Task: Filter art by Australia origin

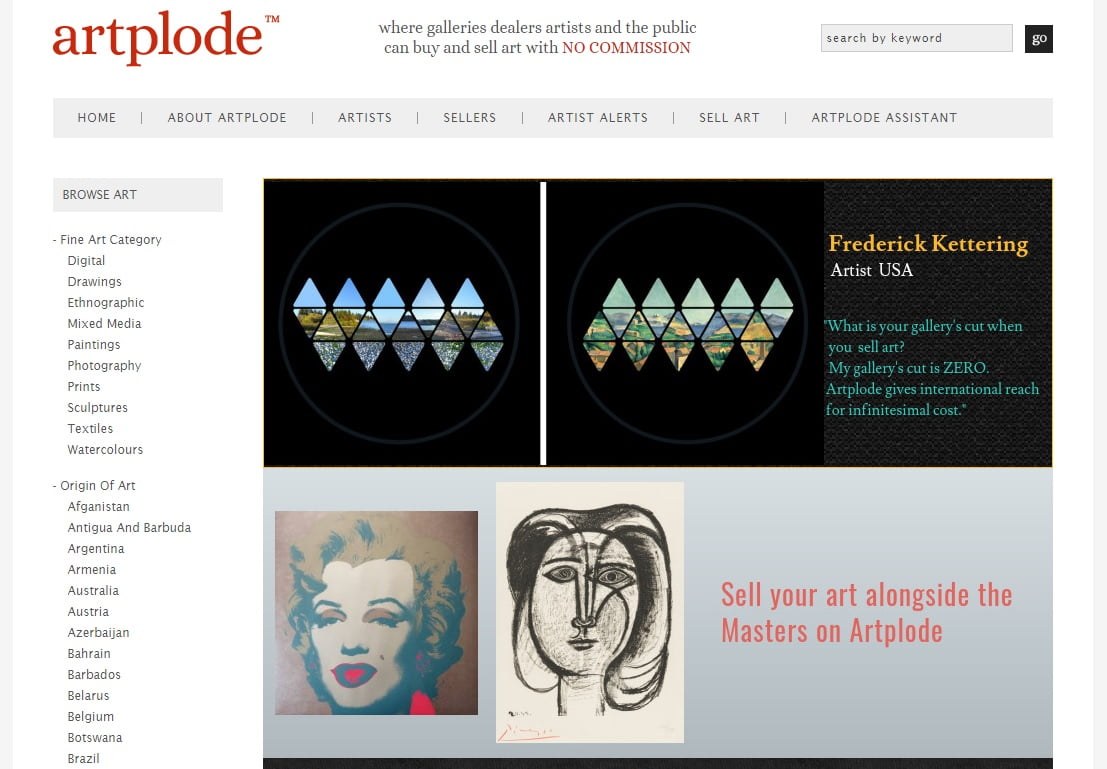Action: pyautogui.click(x=93, y=590)
